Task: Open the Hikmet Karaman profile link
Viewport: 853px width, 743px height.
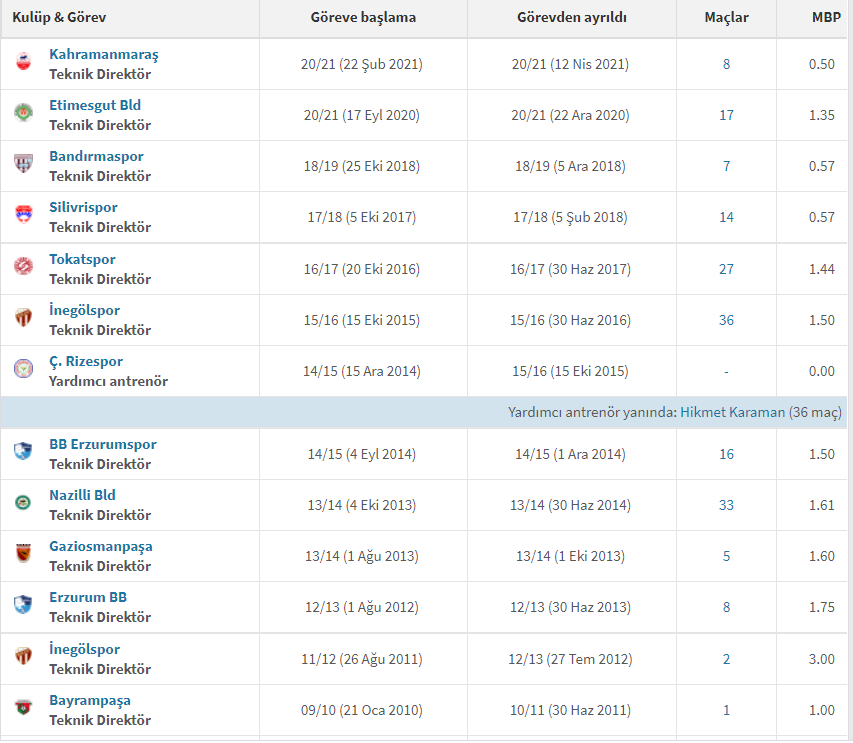Action: point(732,412)
